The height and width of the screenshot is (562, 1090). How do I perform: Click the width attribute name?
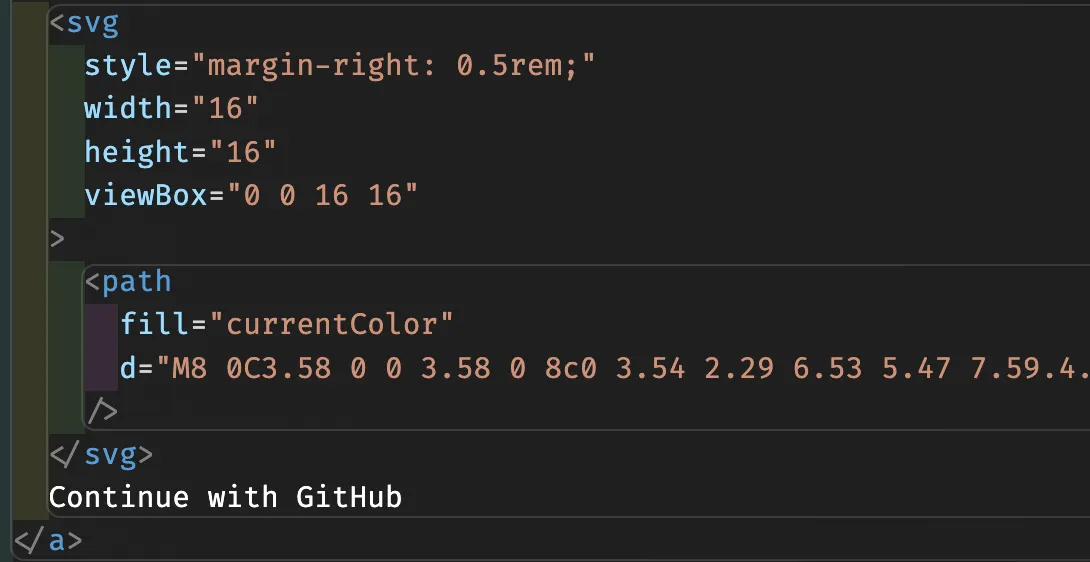(128, 109)
